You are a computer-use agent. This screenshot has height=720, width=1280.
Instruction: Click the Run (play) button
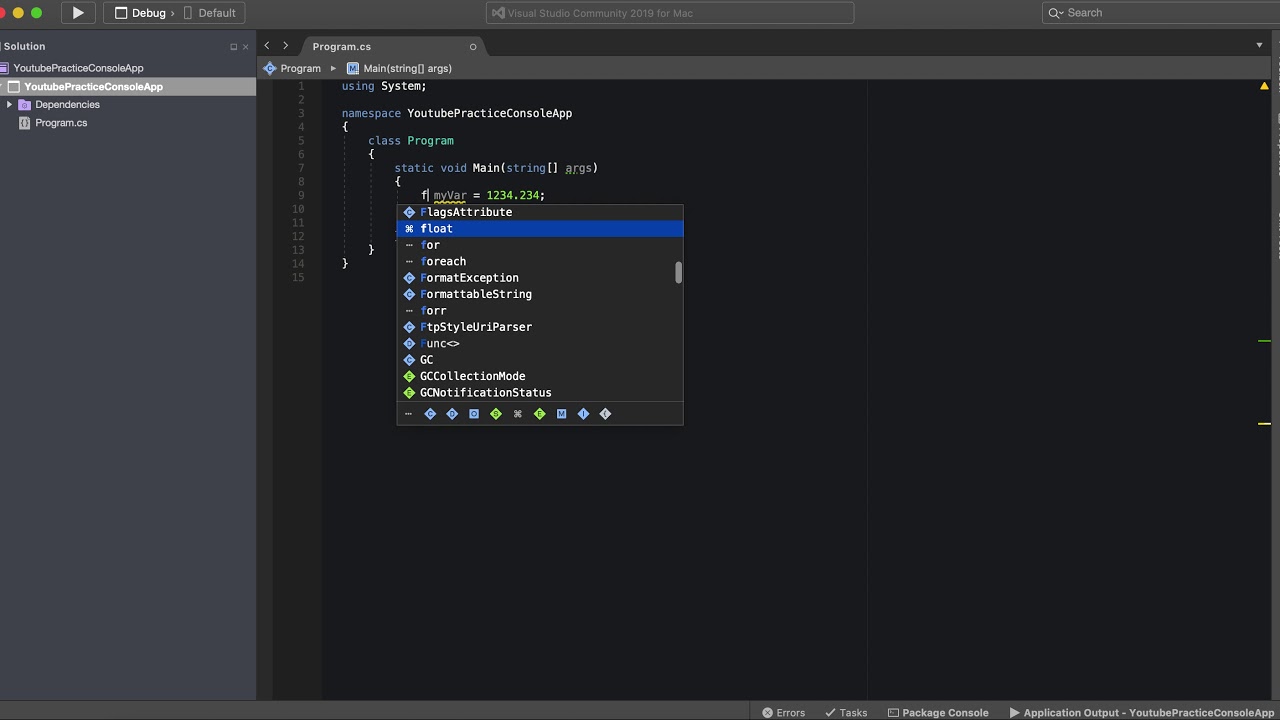78,13
